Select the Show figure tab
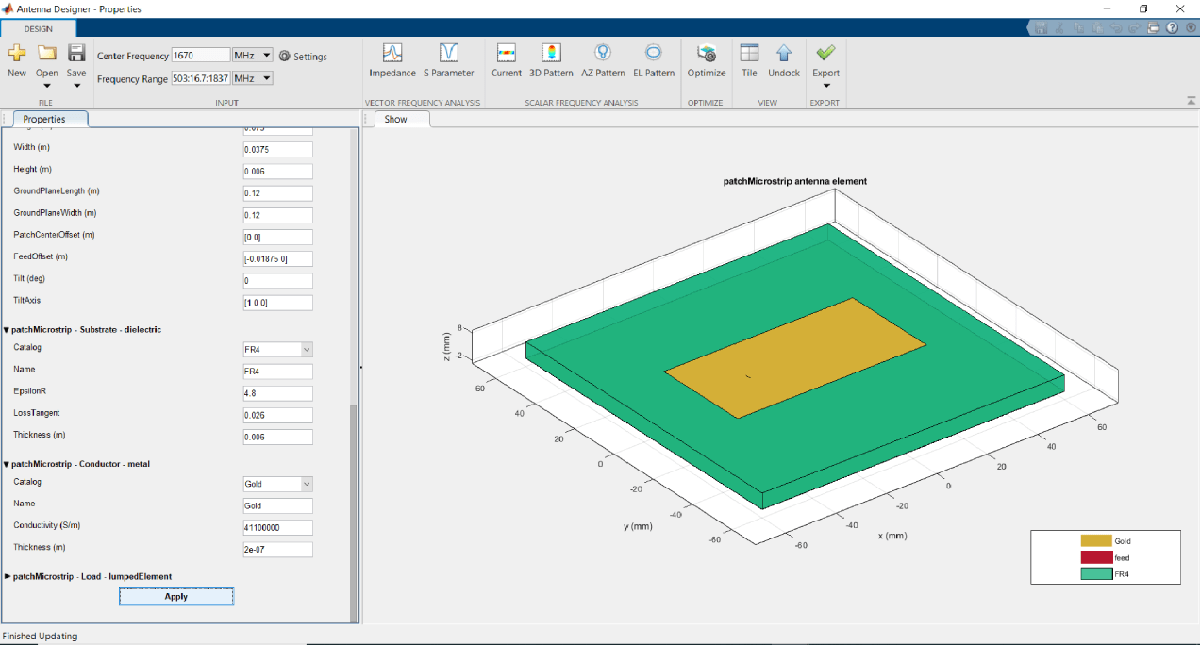The image size is (1200, 645). tap(396, 119)
